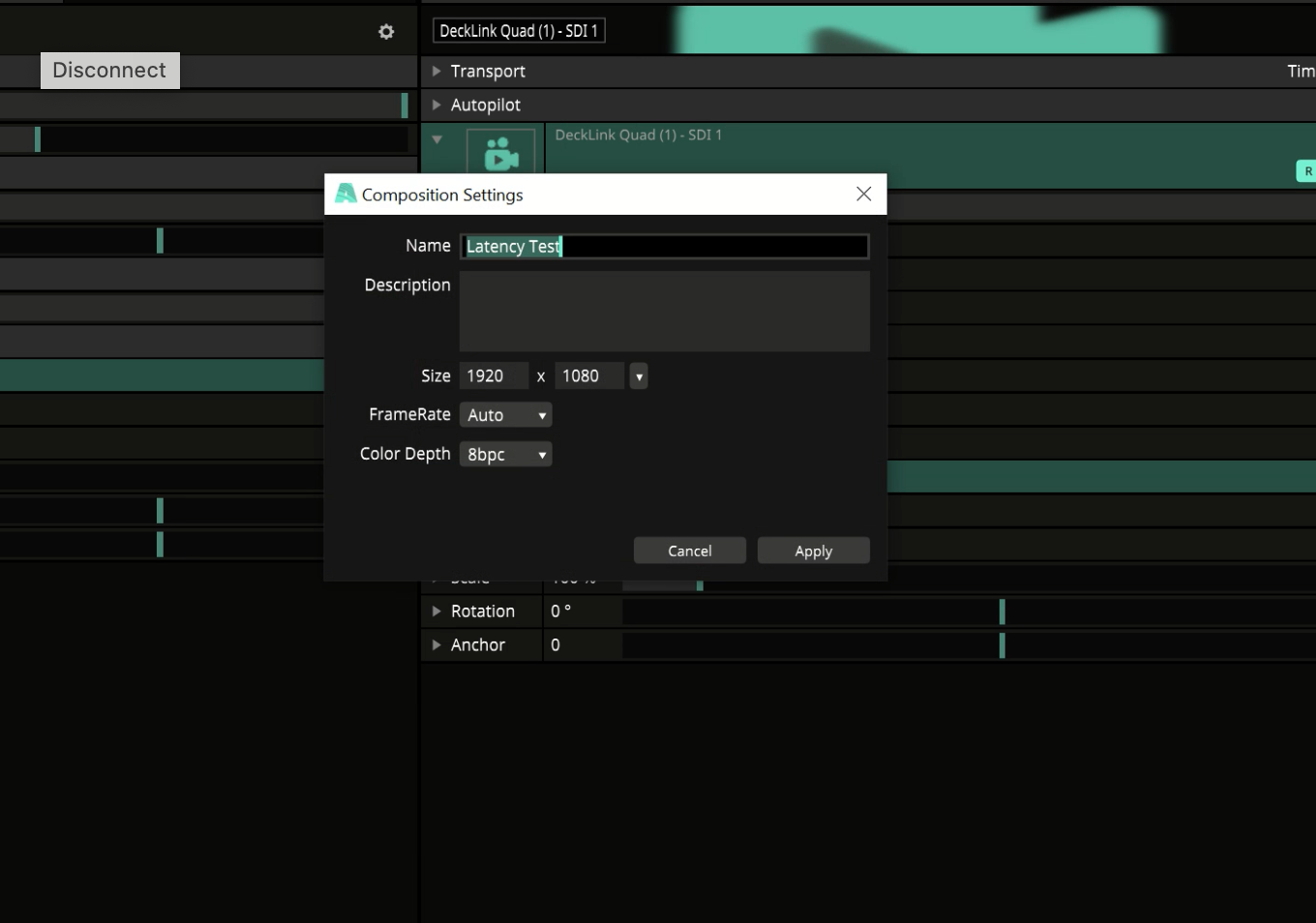Click the Rotation slider handle

(x=1002, y=611)
